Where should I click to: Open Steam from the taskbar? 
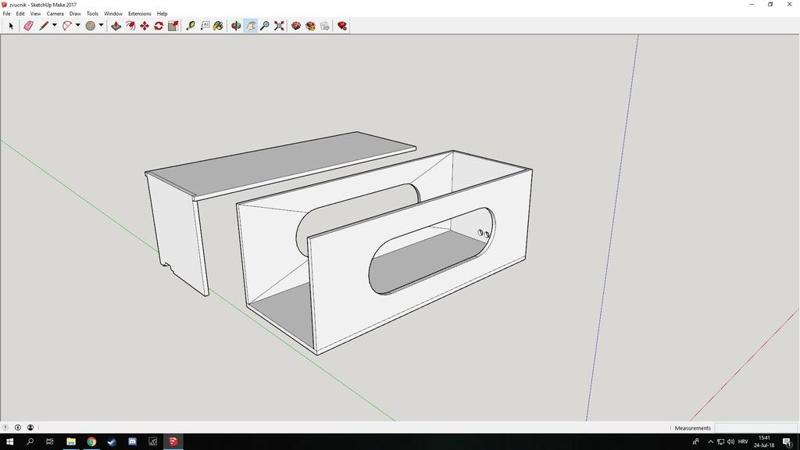[112, 442]
